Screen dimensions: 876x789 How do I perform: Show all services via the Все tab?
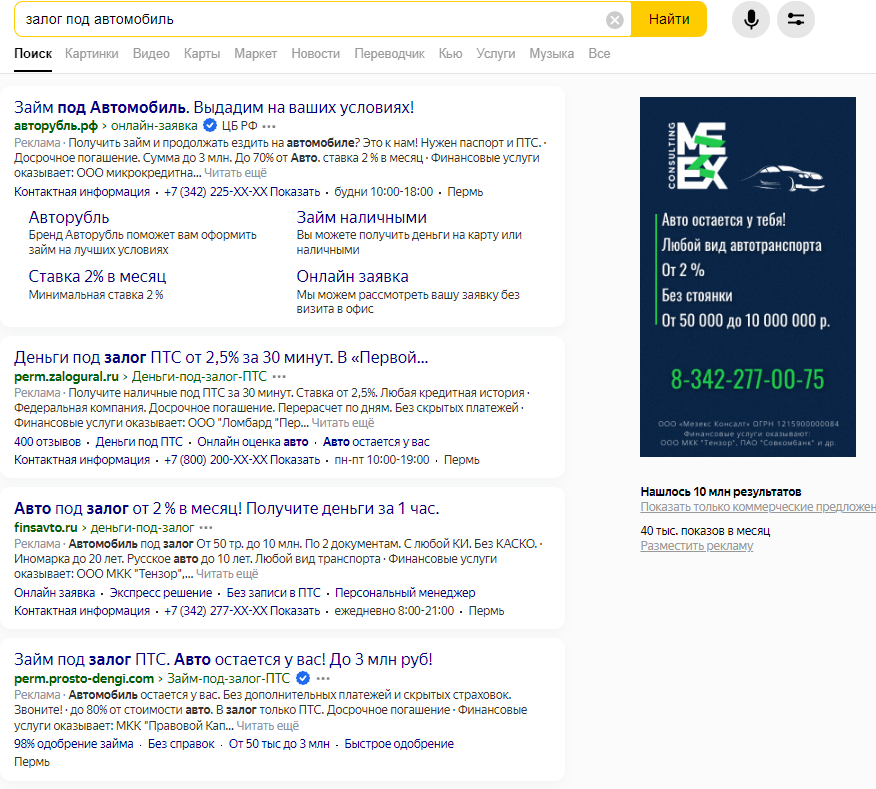pyautogui.click(x=599, y=54)
